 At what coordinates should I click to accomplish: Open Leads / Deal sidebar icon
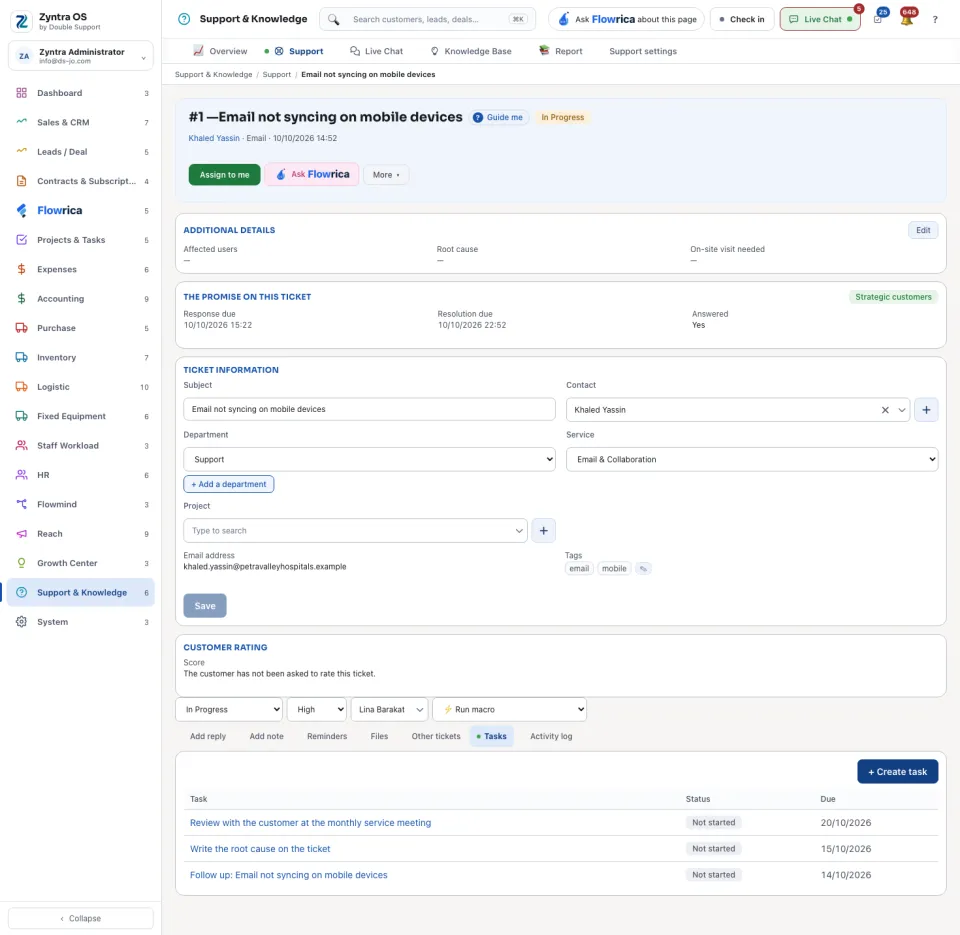pos(21,152)
